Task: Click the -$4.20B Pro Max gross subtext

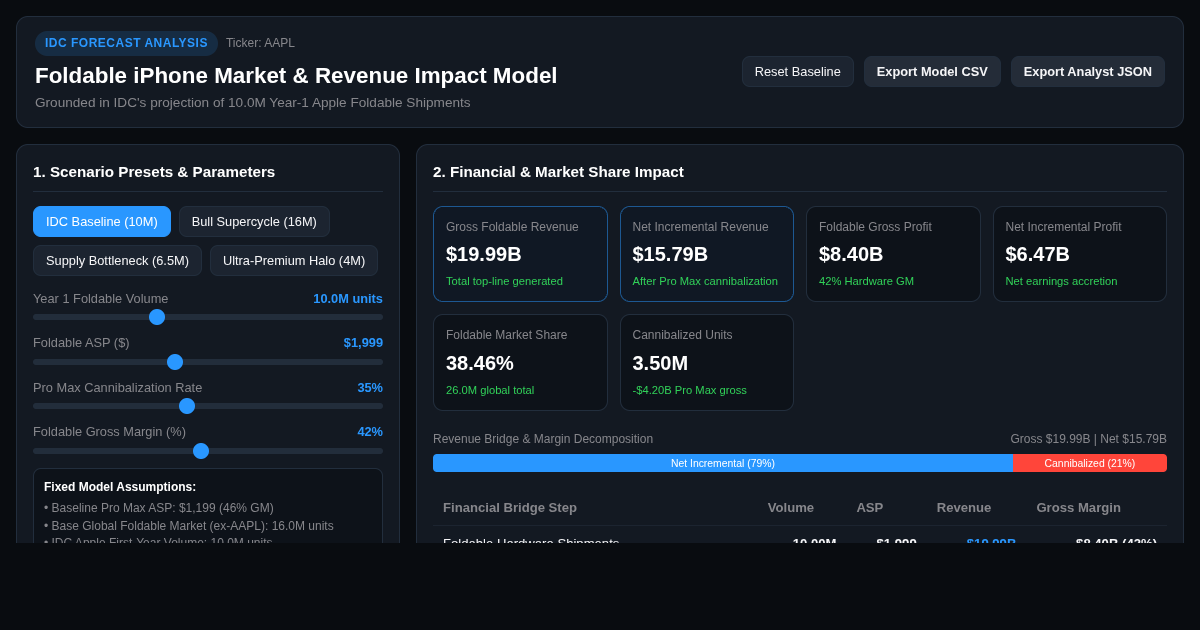Action: [690, 390]
